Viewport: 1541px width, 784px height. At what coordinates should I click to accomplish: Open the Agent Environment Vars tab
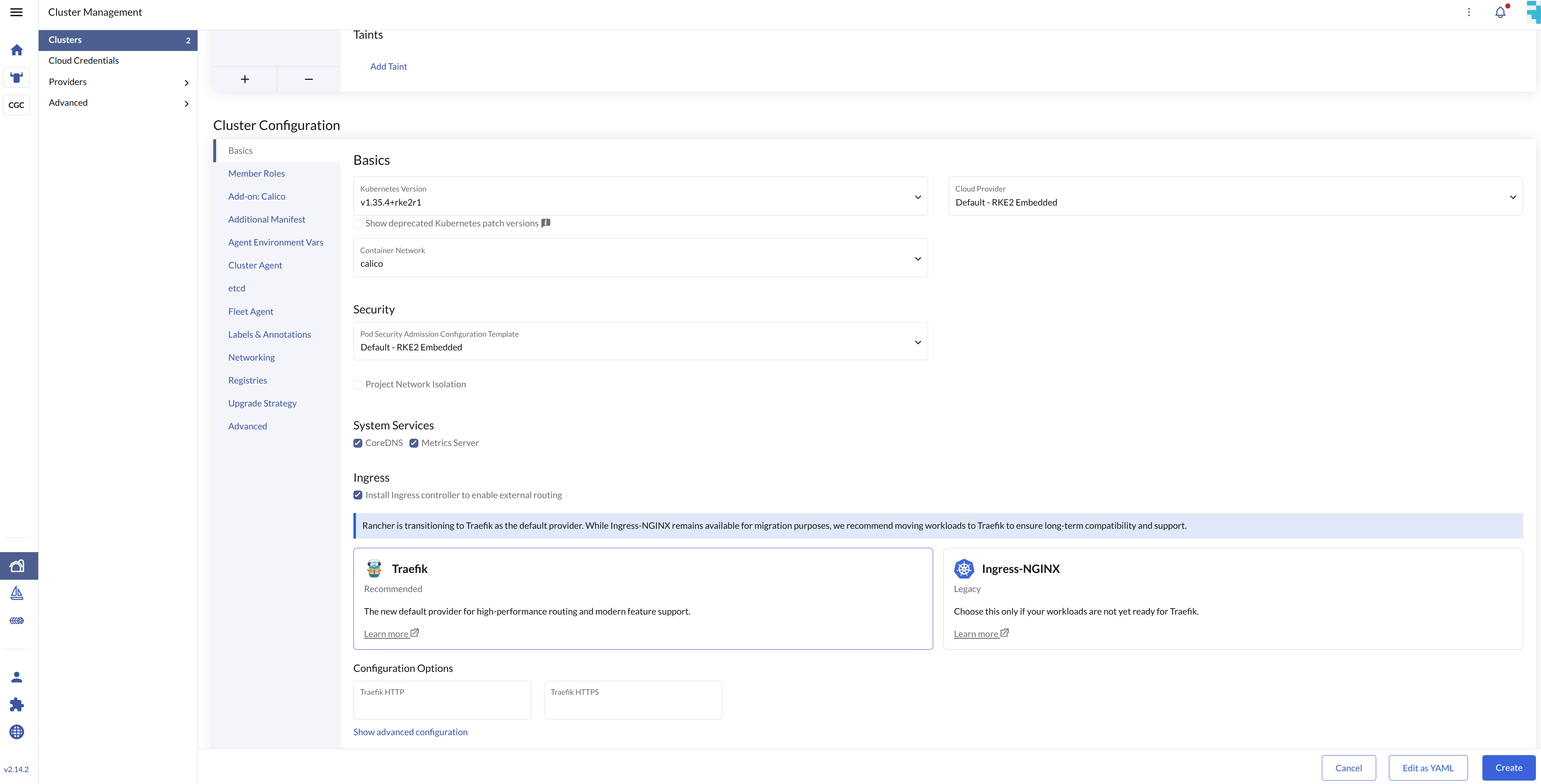275,242
